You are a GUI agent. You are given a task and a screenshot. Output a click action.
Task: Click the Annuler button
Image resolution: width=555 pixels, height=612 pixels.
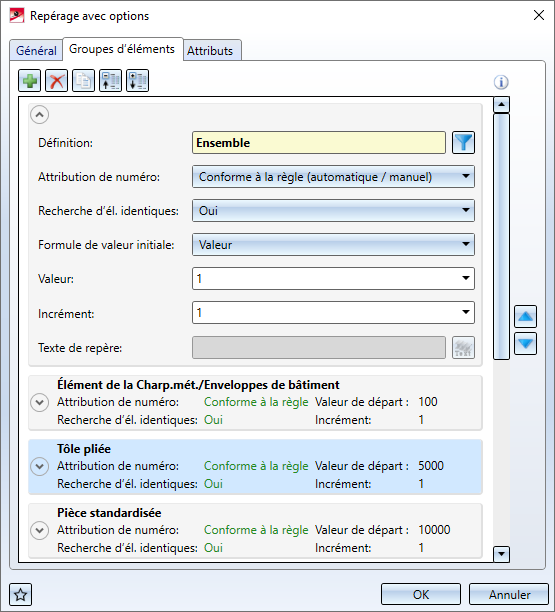click(x=509, y=594)
